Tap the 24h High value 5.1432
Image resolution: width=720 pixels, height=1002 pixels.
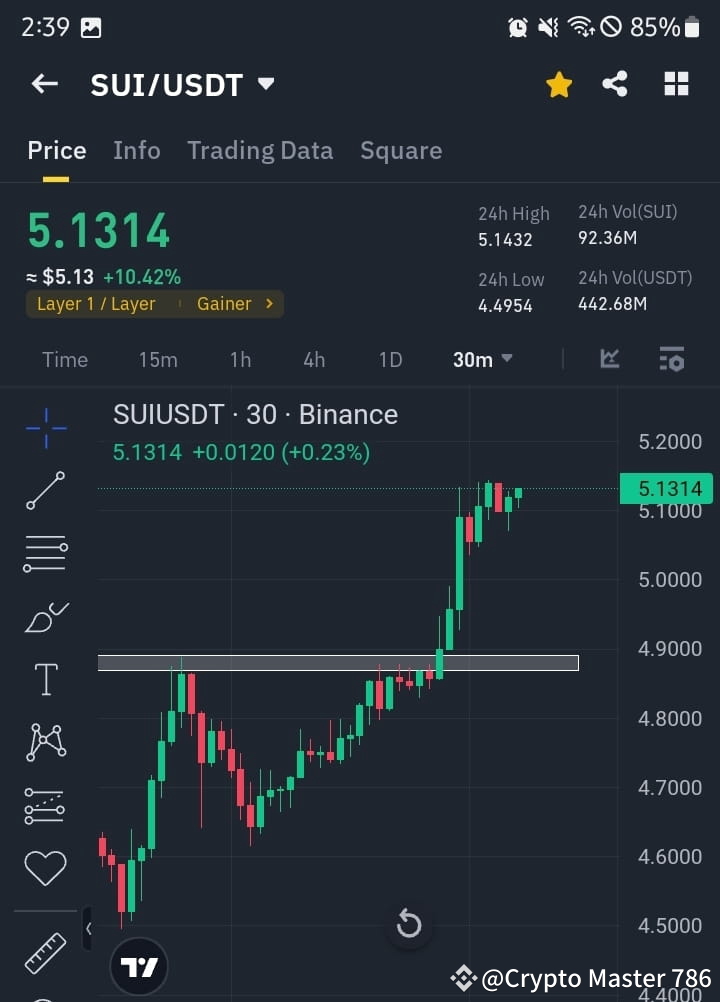[505, 240]
